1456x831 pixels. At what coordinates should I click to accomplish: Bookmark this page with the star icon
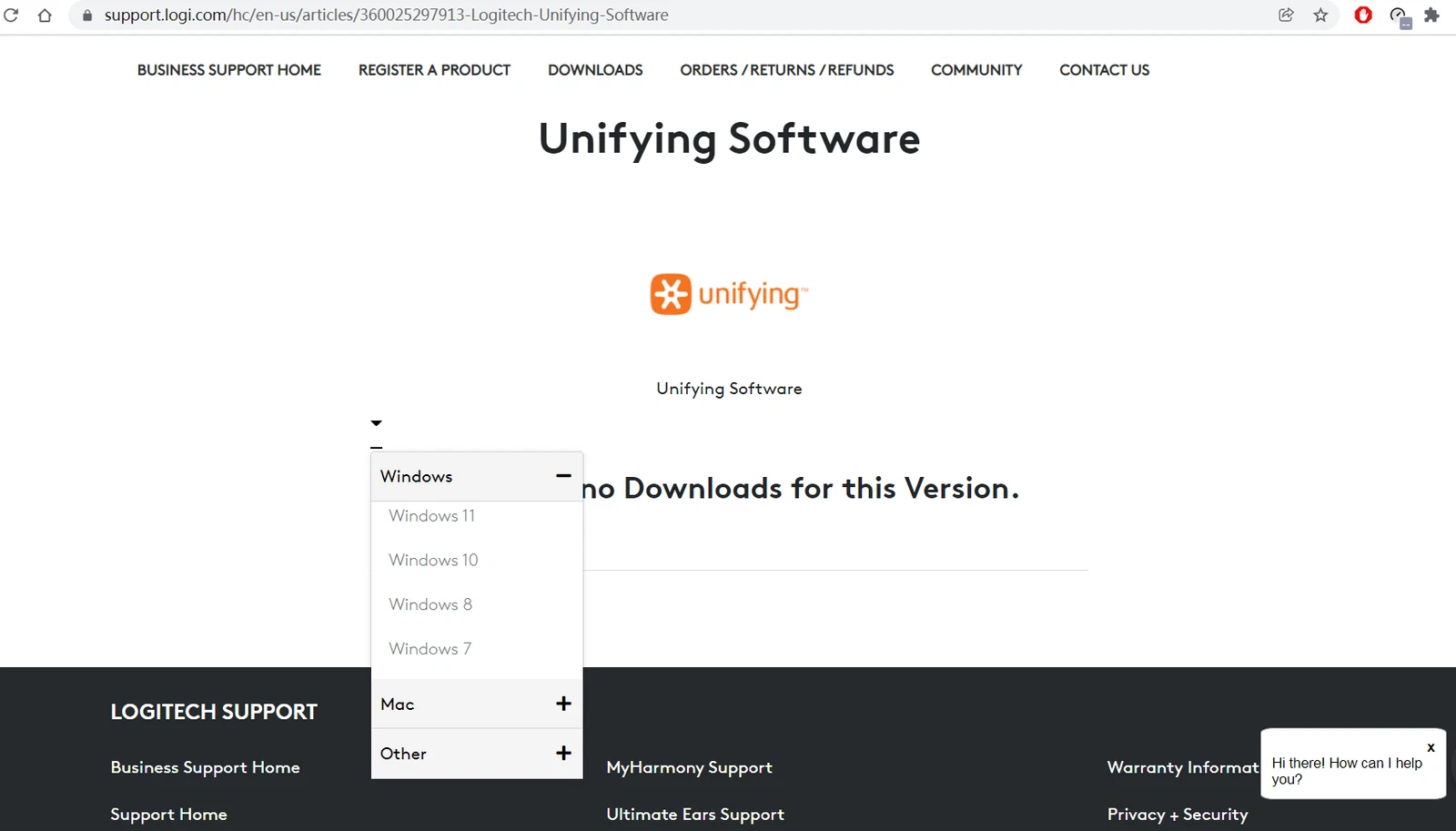1320,15
